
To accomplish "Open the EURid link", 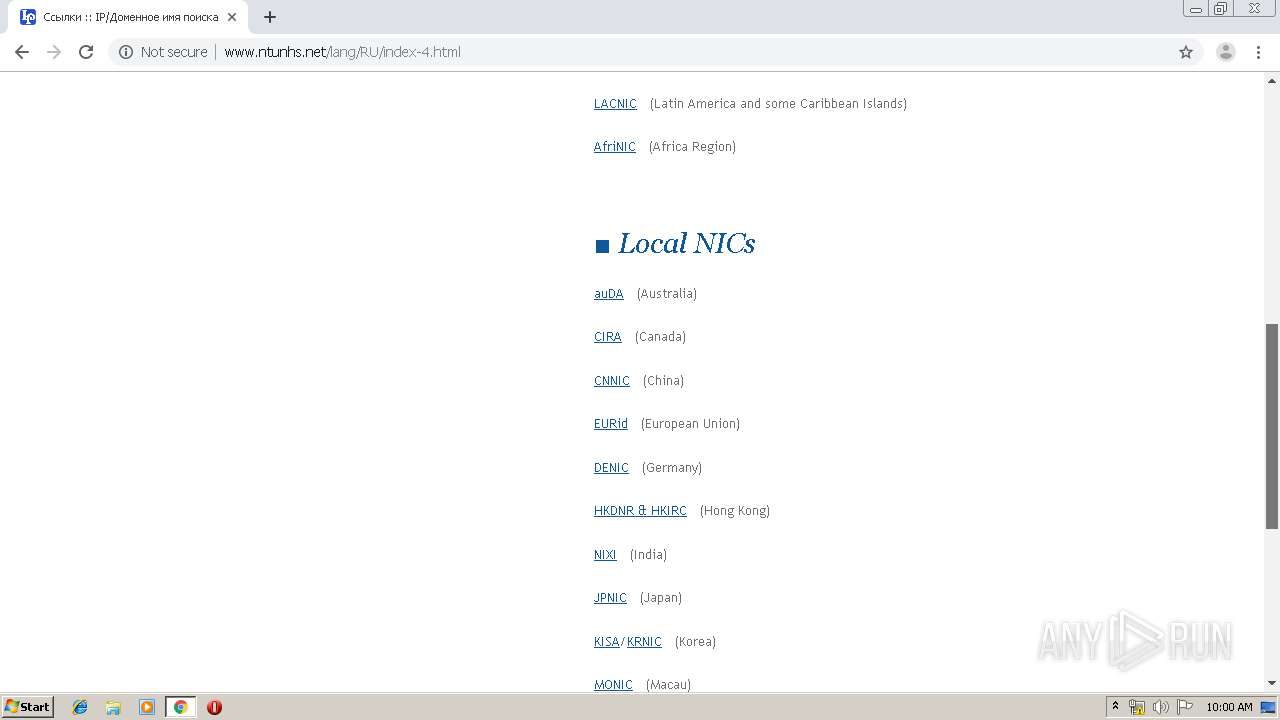I will [x=611, y=423].
